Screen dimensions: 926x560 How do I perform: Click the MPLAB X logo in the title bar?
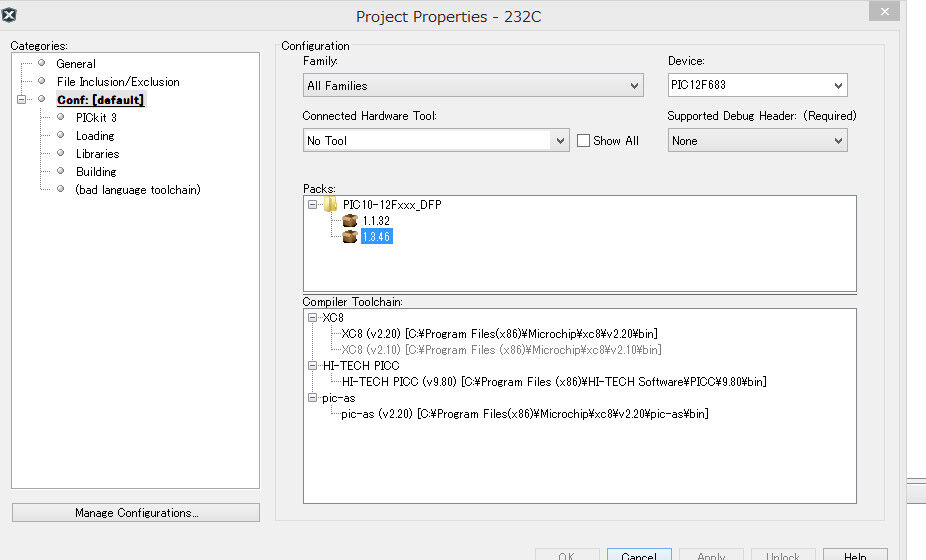point(9,15)
